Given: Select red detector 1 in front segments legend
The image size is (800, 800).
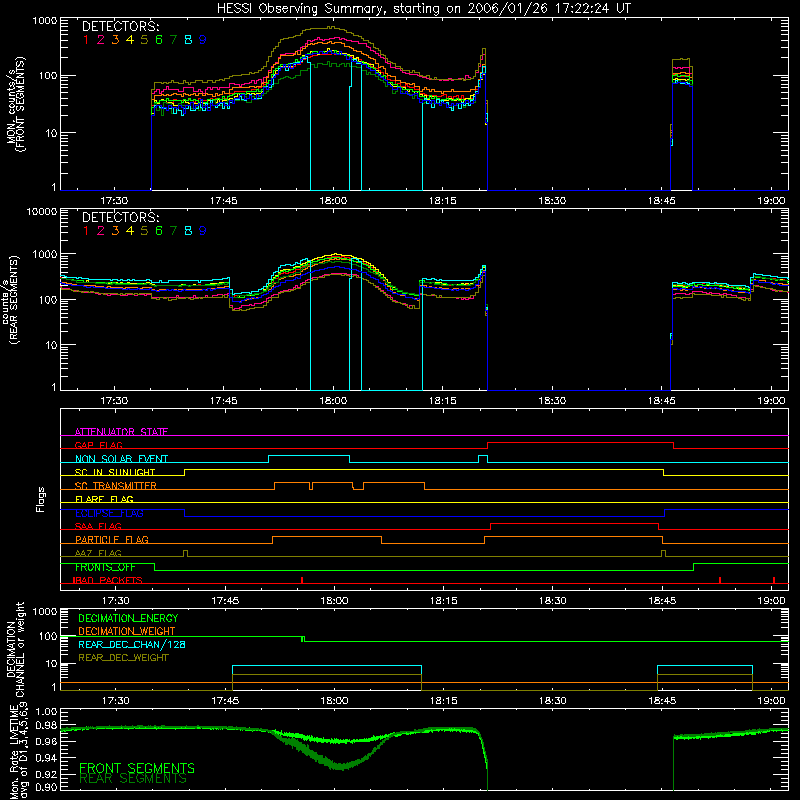Looking at the screenshot, I should tap(86, 40).
